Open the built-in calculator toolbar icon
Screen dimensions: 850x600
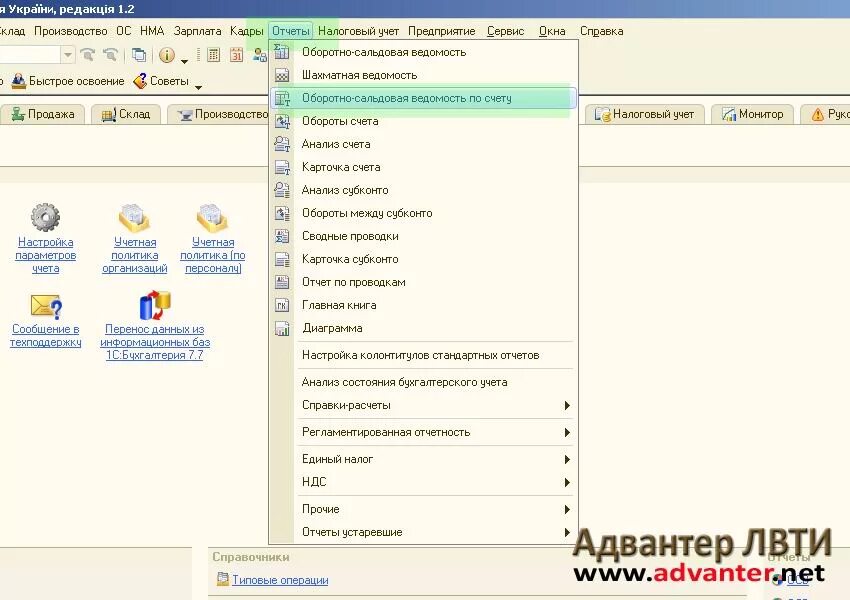point(213,55)
